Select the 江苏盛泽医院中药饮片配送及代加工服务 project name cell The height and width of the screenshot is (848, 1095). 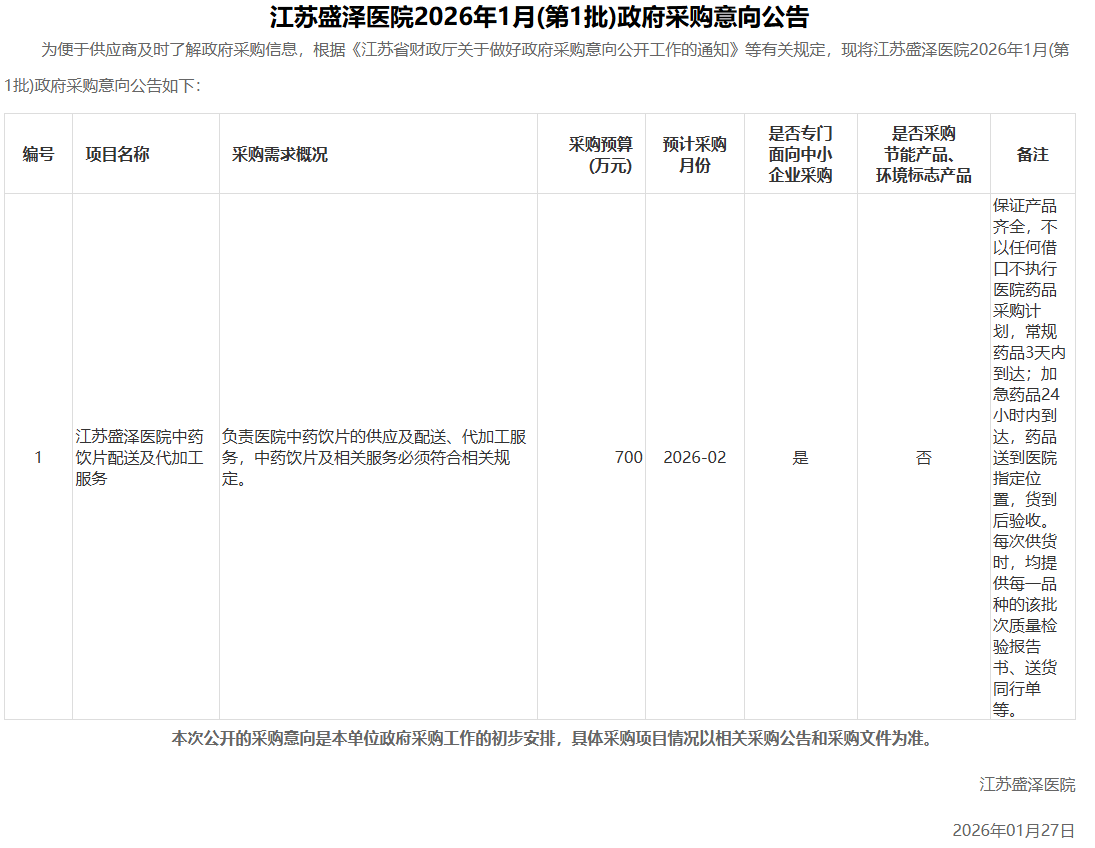pyautogui.click(x=140, y=457)
